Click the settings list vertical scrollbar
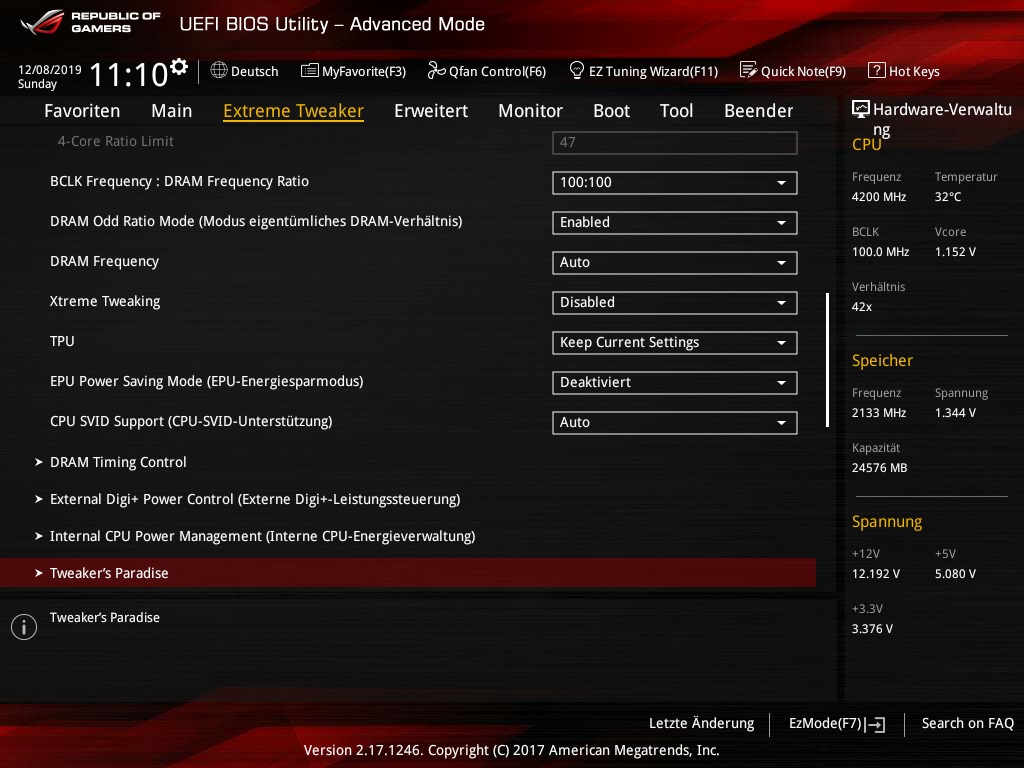 pyautogui.click(x=827, y=360)
